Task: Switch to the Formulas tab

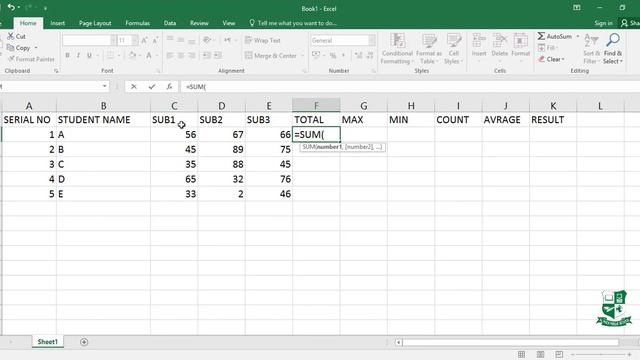Action: pyautogui.click(x=138, y=23)
